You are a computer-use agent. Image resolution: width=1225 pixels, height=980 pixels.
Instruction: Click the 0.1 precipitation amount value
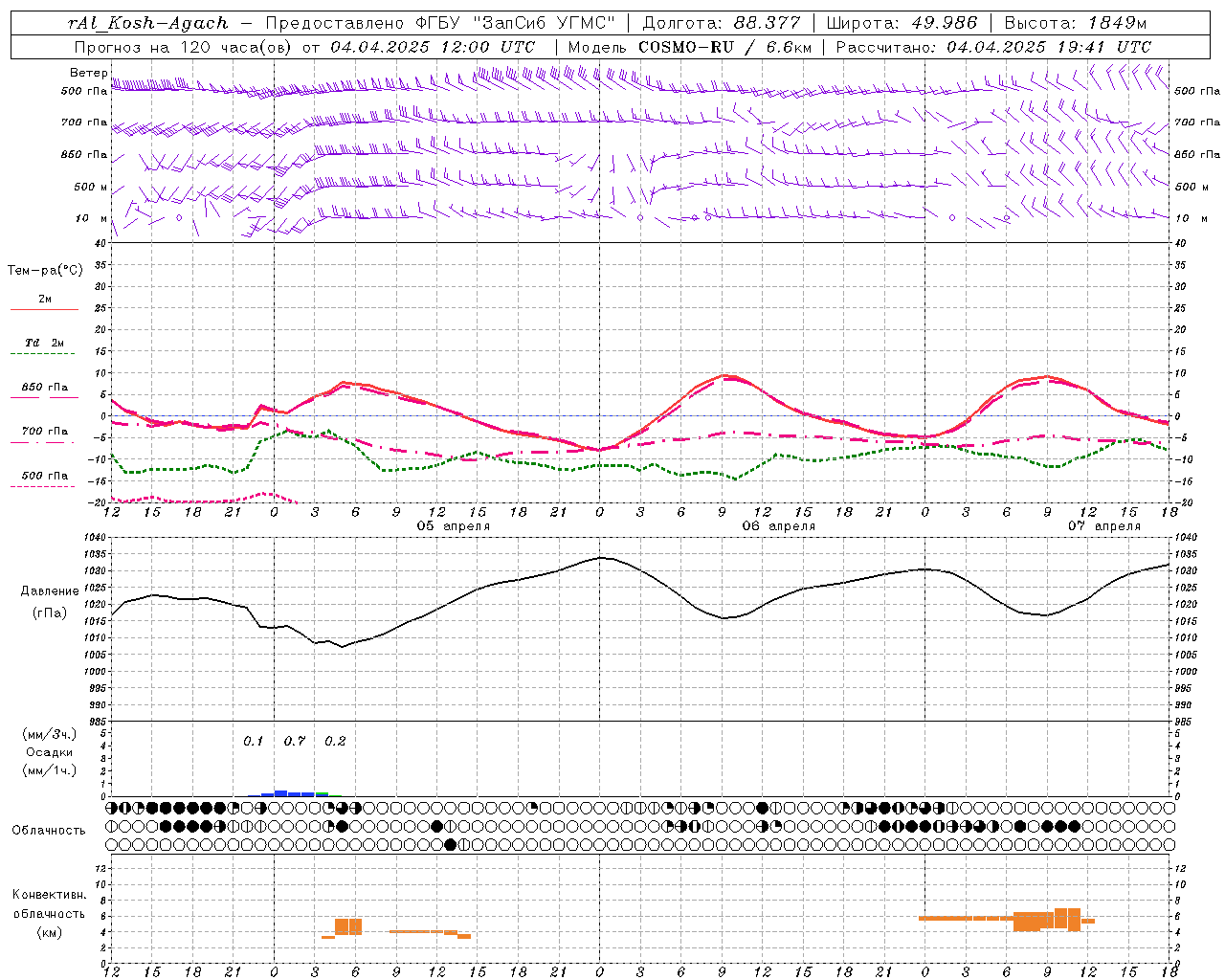[x=253, y=742]
